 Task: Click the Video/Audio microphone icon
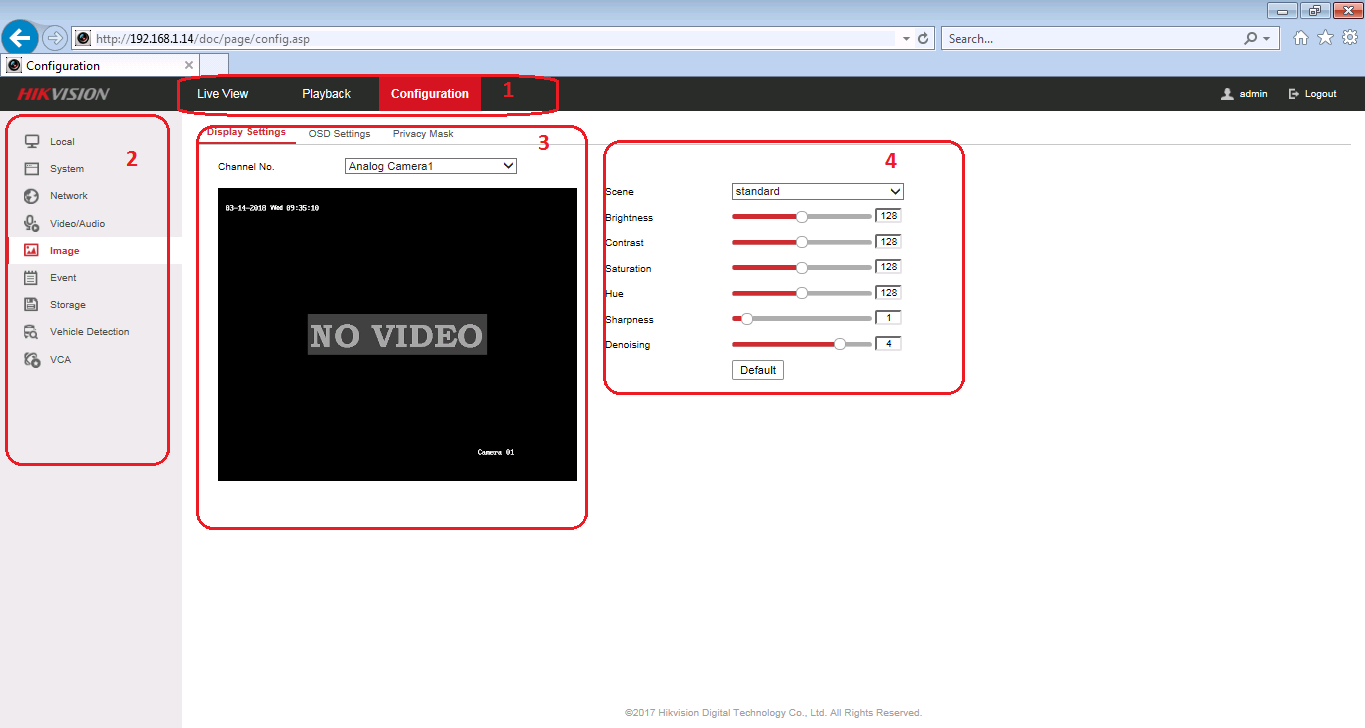32,224
